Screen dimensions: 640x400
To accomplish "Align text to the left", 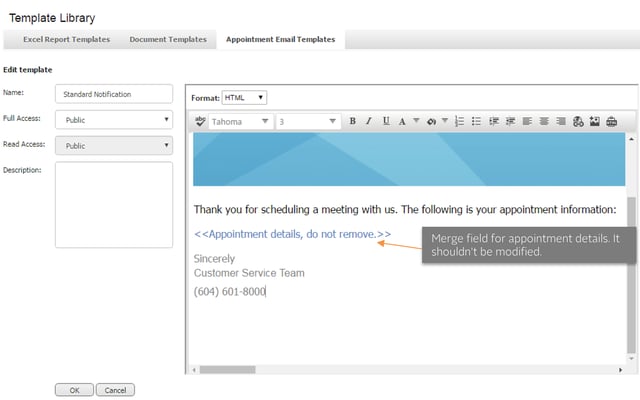I will 527,121.
